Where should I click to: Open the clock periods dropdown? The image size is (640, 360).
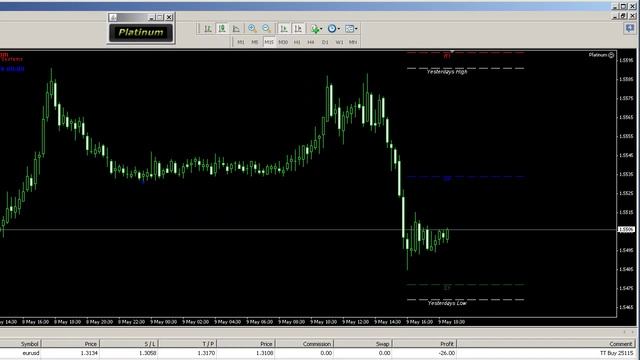(333, 29)
